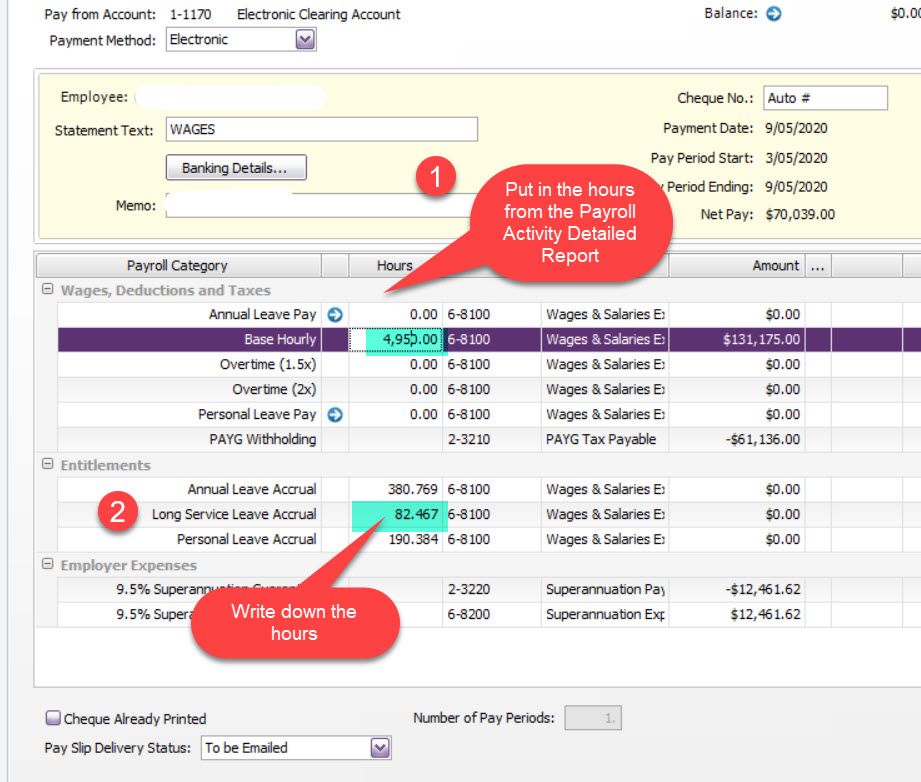The width and height of the screenshot is (921, 782).
Task: Open Annual Leave Pay detail arrow
Action: pos(335,315)
